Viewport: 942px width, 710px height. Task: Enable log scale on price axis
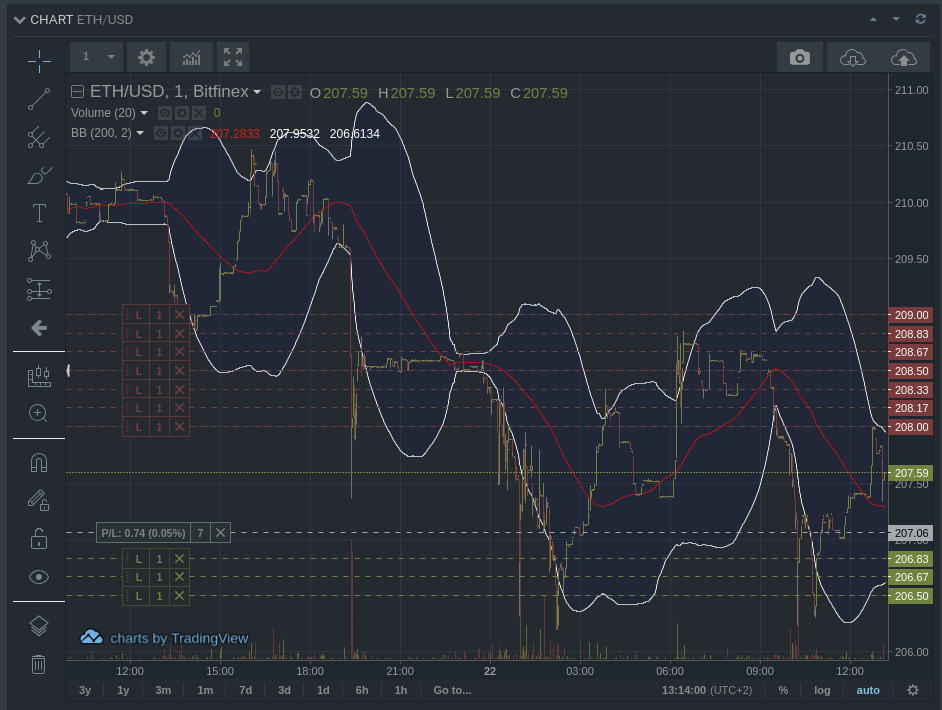822,690
